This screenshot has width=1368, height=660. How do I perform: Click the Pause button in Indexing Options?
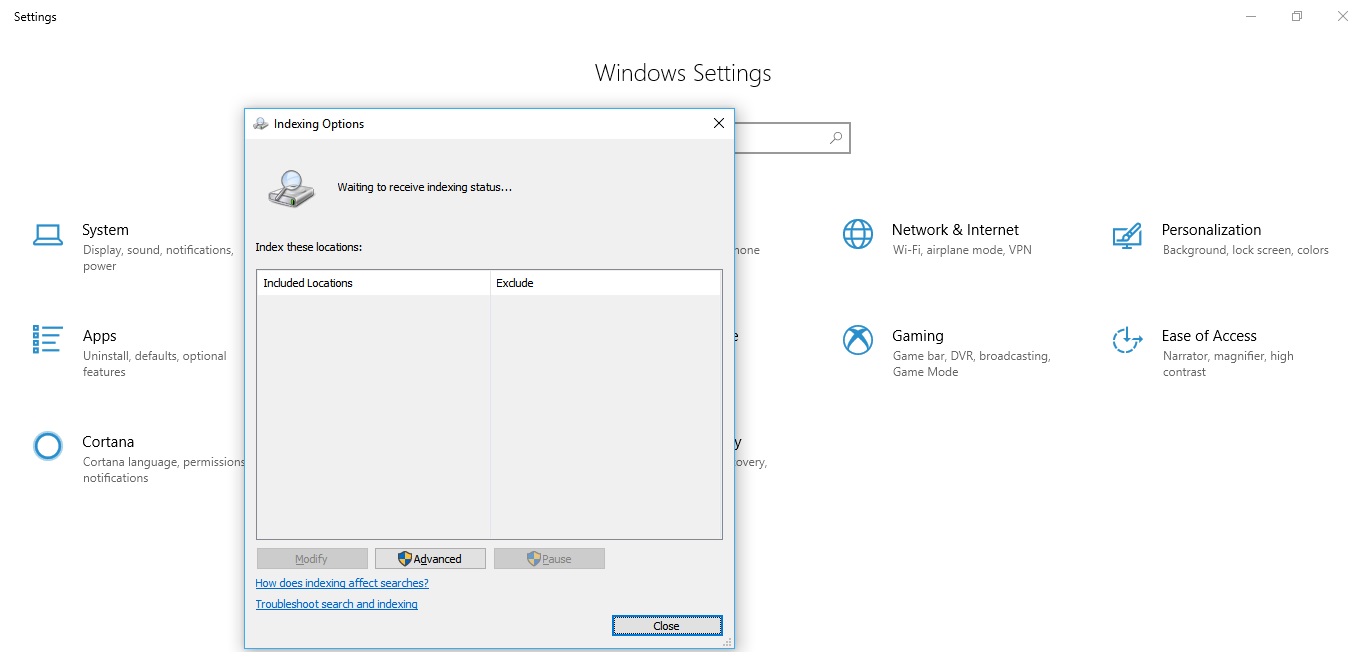[x=549, y=559]
